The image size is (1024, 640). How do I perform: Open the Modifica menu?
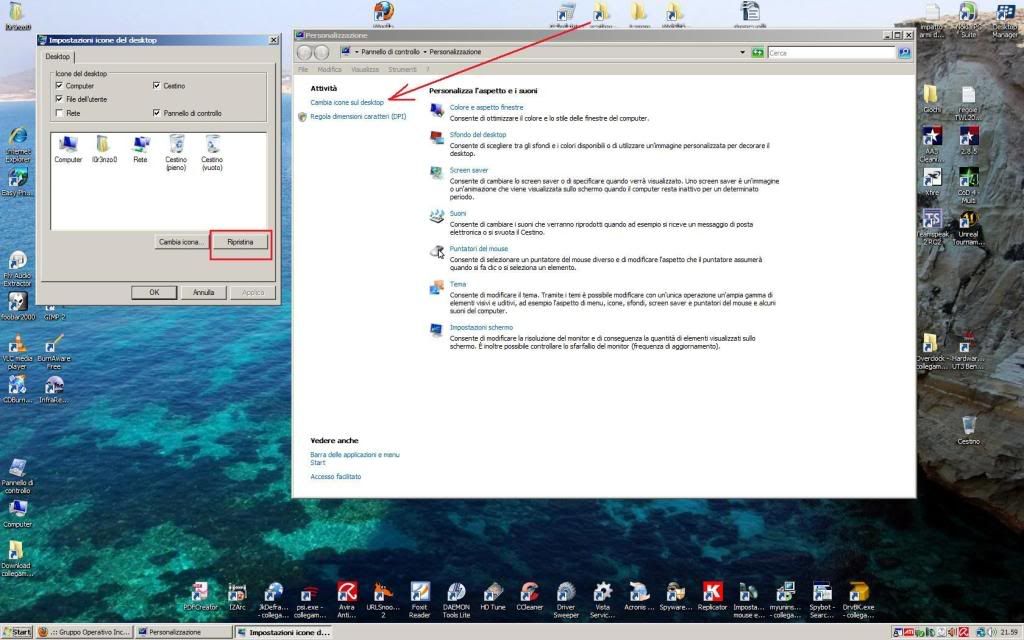pyautogui.click(x=329, y=70)
